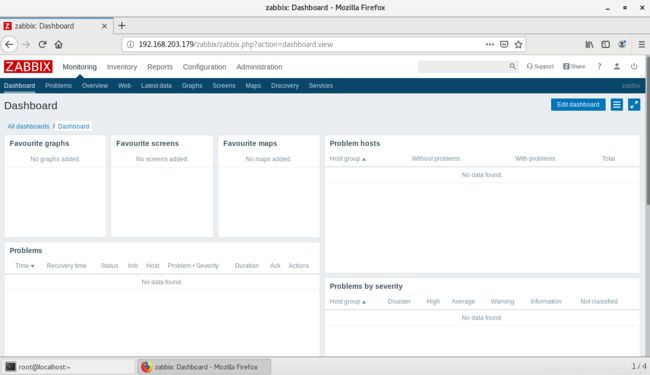650x375 pixels.
Task: Open the Discovery submenu
Action: [285, 85]
